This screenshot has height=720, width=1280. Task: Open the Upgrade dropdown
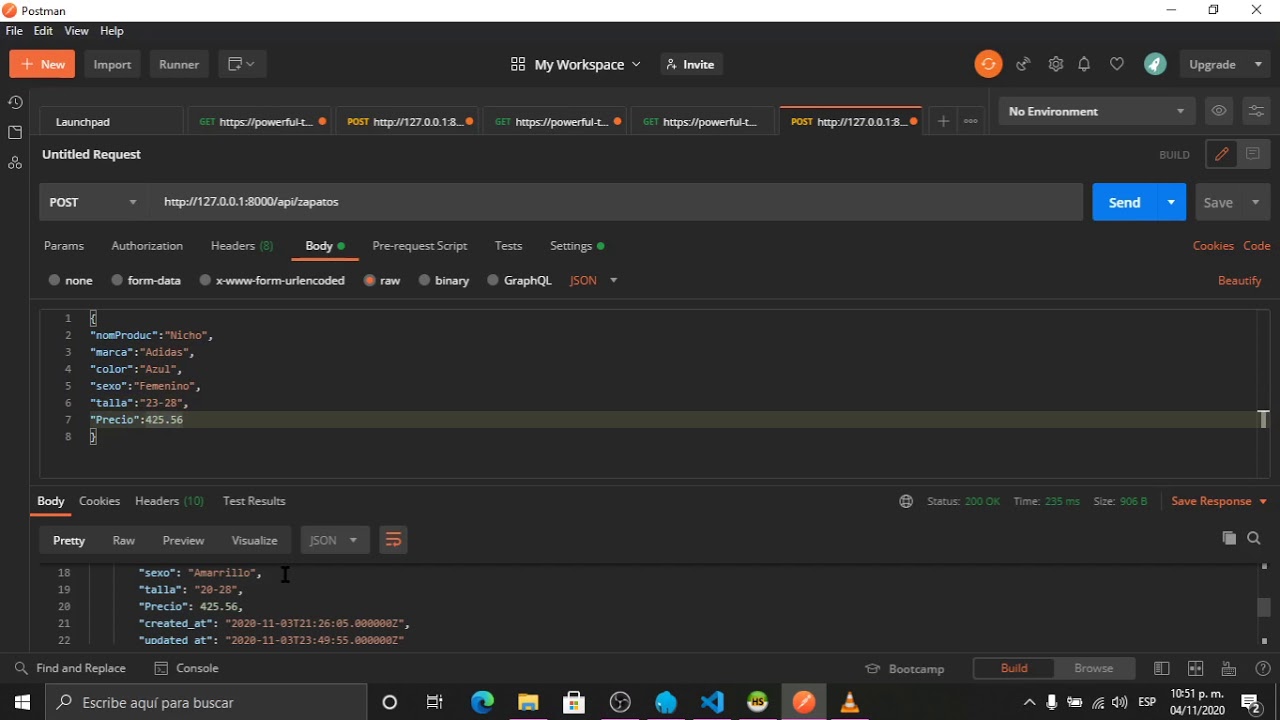point(1225,64)
